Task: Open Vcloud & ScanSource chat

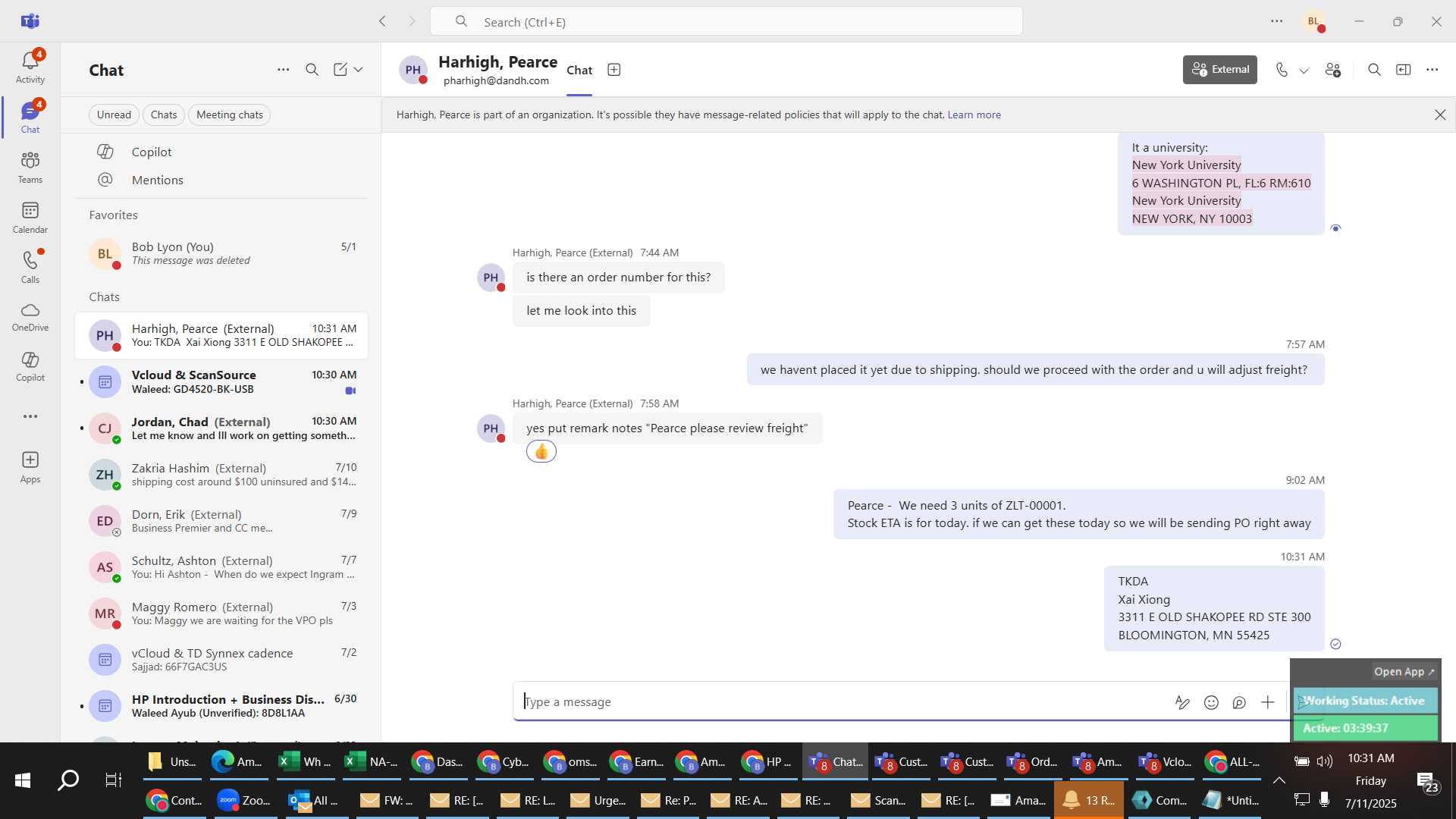Action: point(221,382)
